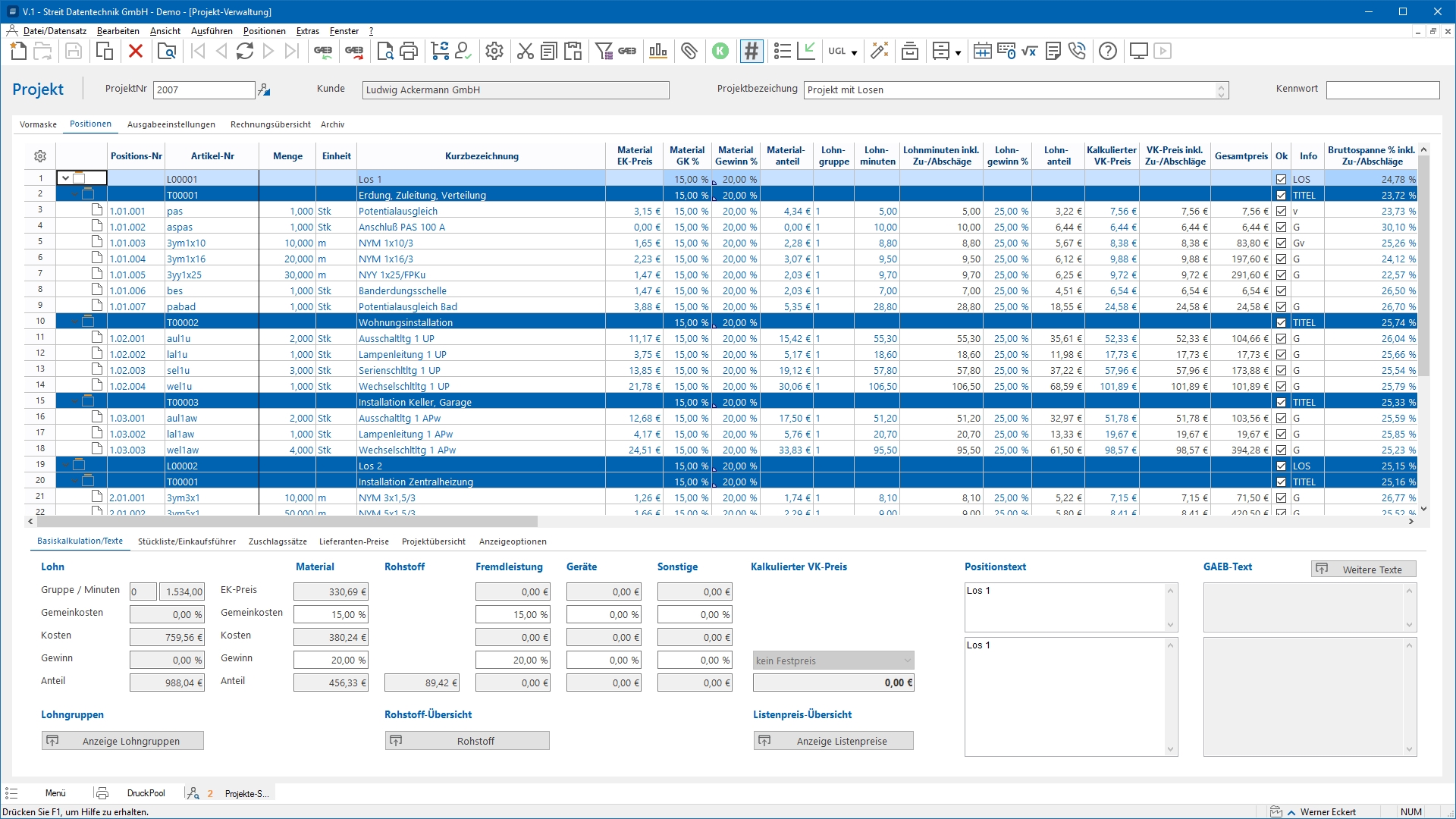Viewport: 1456px width, 819px height.
Task: Click the red delete record icon
Action: pyautogui.click(x=136, y=52)
